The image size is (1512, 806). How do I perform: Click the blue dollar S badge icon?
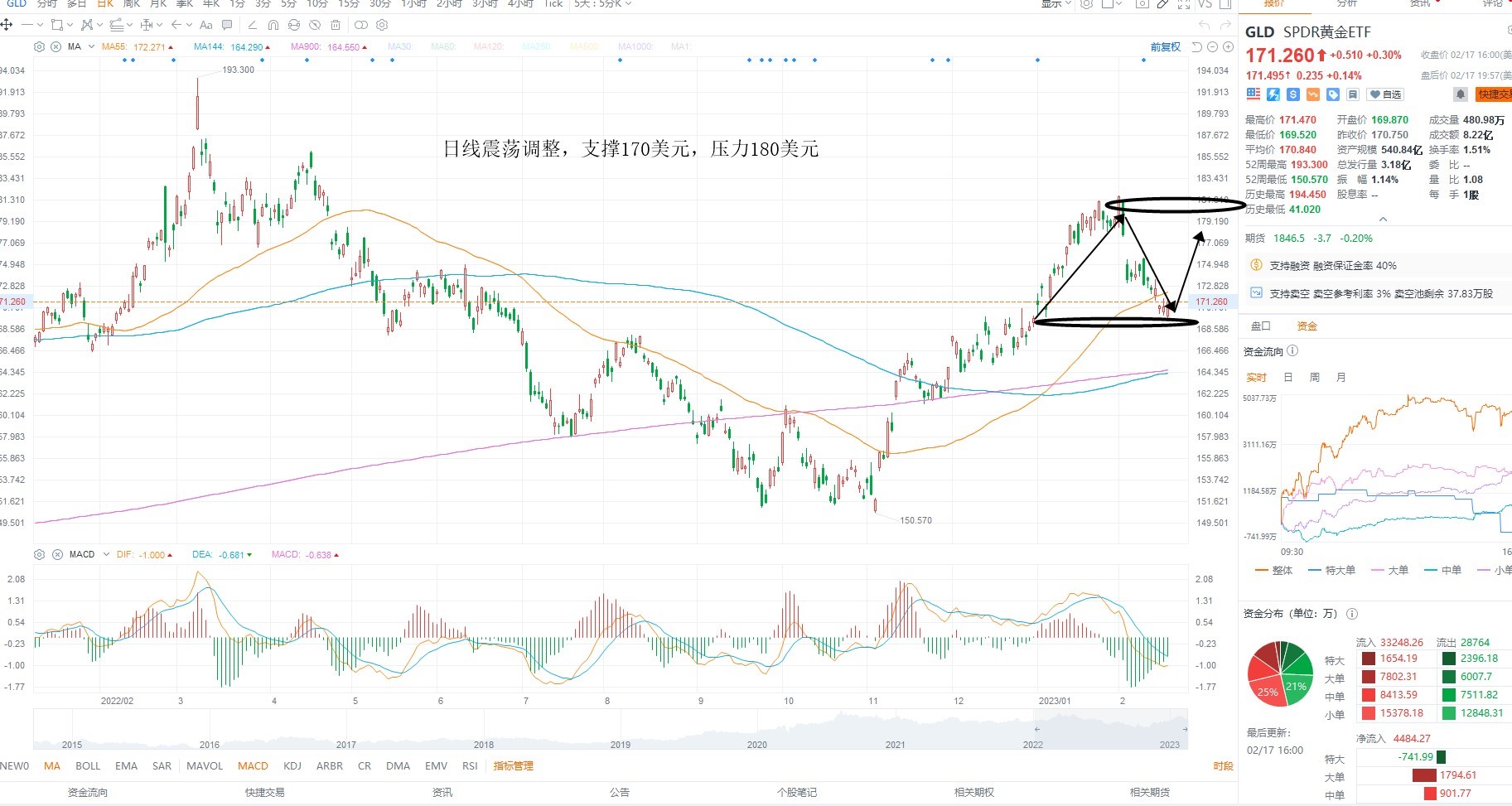click(x=1292, y=94)
